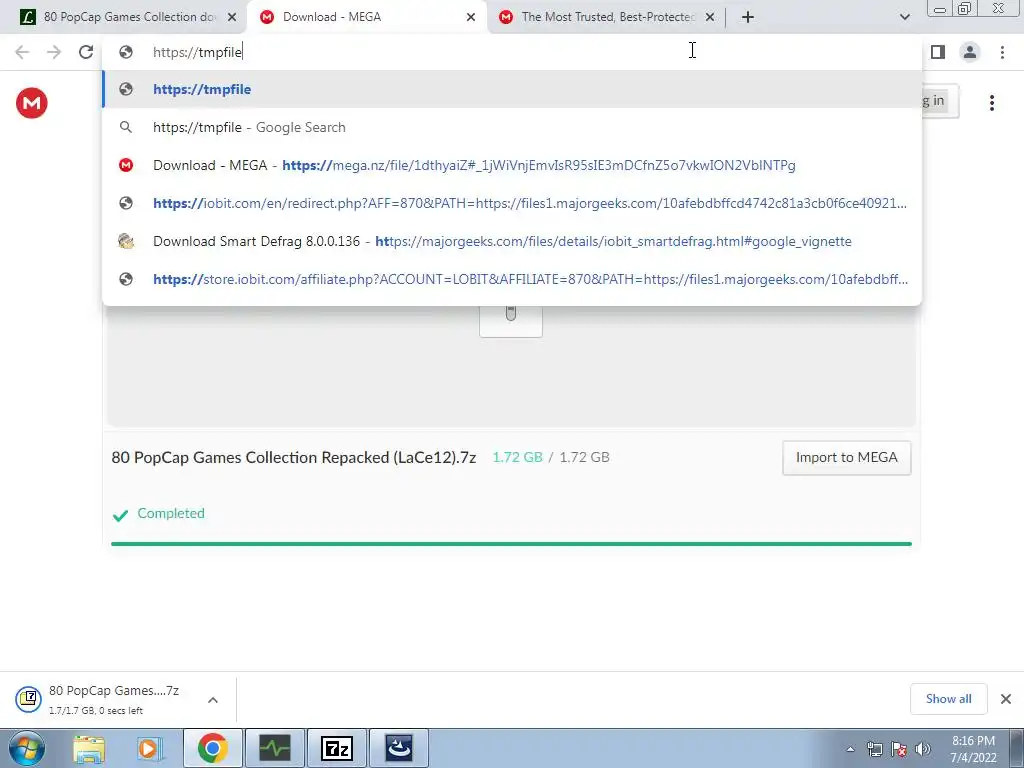Click the network tray icon

pos(874,749)
